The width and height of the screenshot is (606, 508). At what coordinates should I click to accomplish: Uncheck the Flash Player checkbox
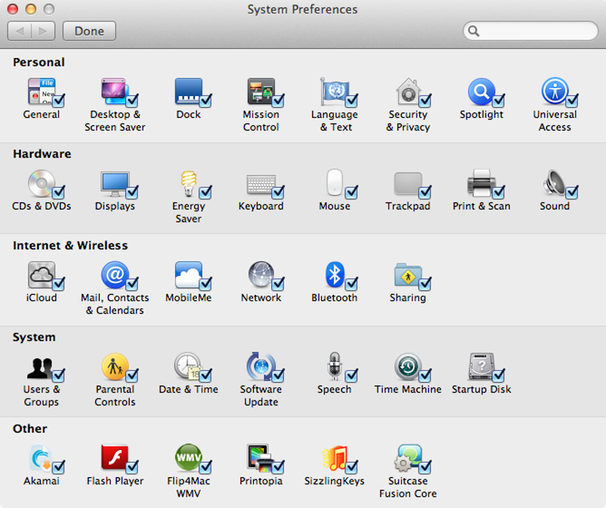tap(132, 467)
